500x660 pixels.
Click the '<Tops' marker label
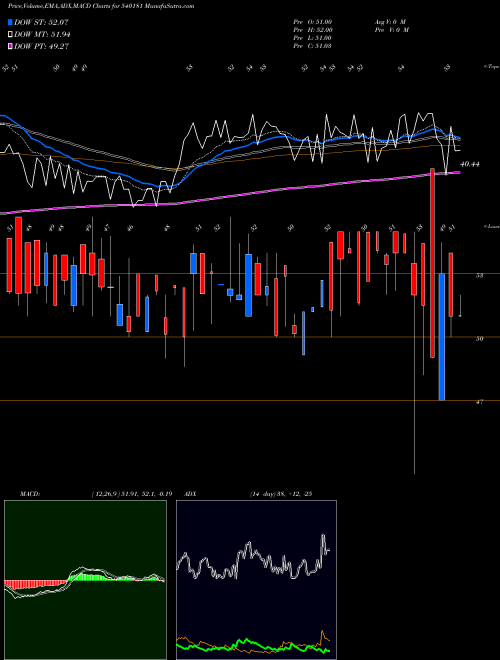coord(491,67)
